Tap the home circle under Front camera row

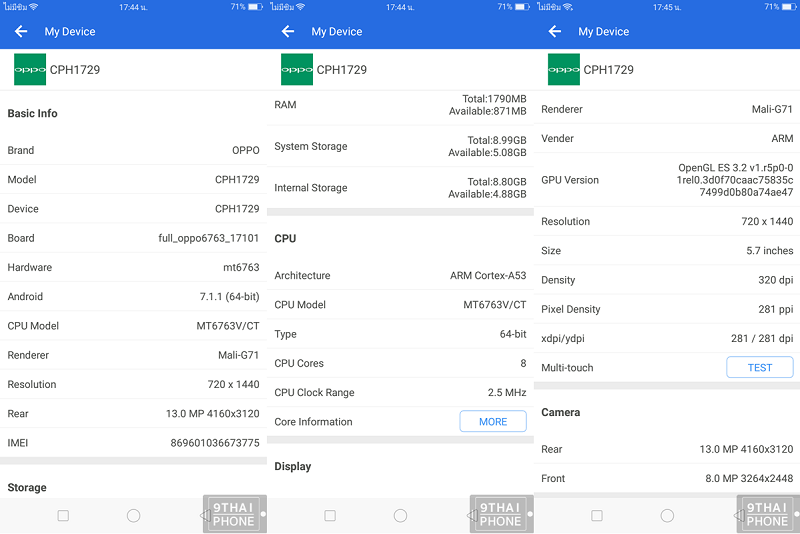pyautogui.click(x=667, y=516)
